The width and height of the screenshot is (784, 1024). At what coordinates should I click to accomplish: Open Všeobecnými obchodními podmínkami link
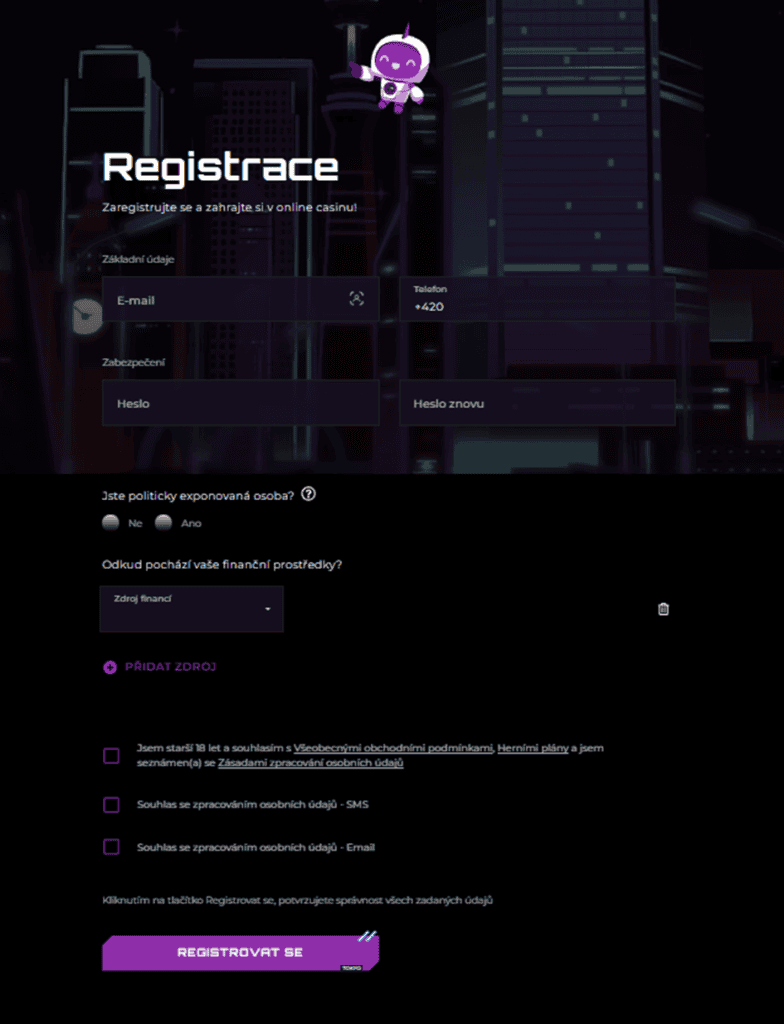[393, 748]
